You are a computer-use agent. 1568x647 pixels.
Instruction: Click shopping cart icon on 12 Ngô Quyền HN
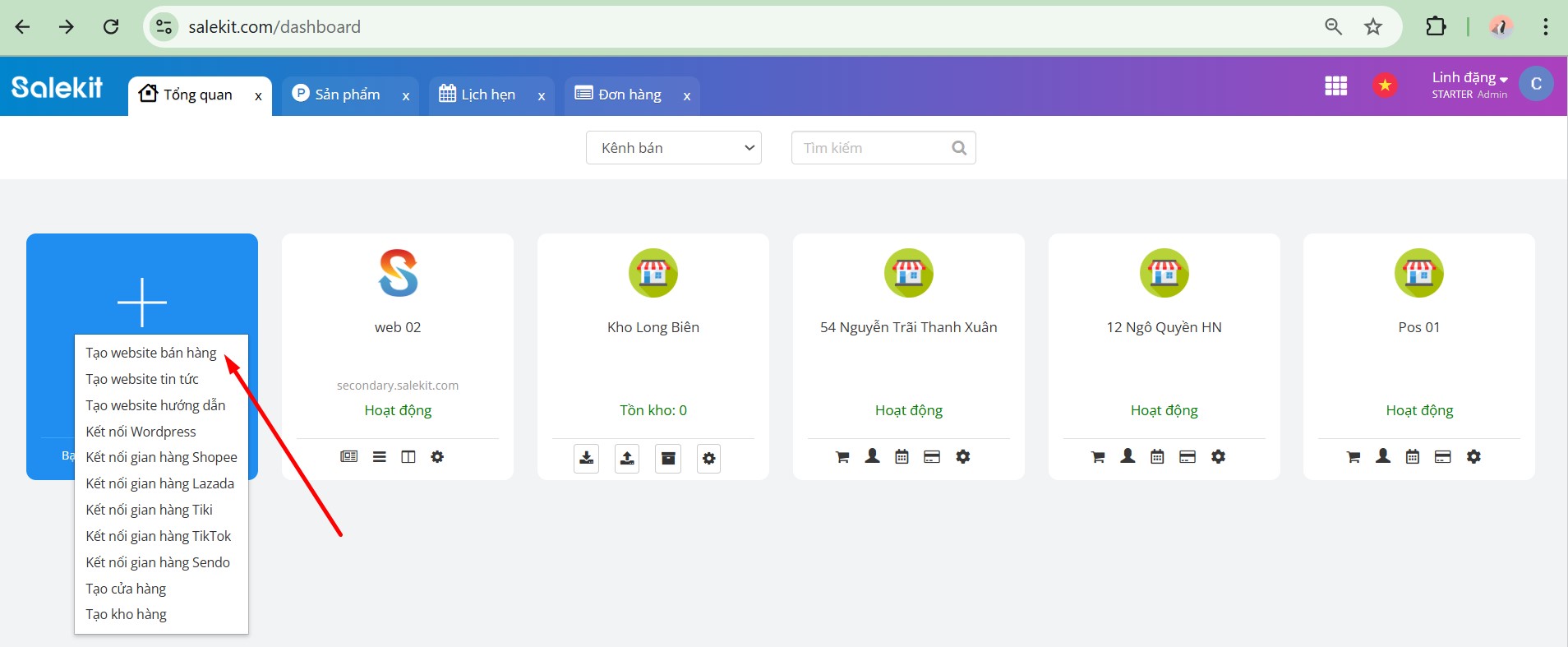coord(1097,456)
